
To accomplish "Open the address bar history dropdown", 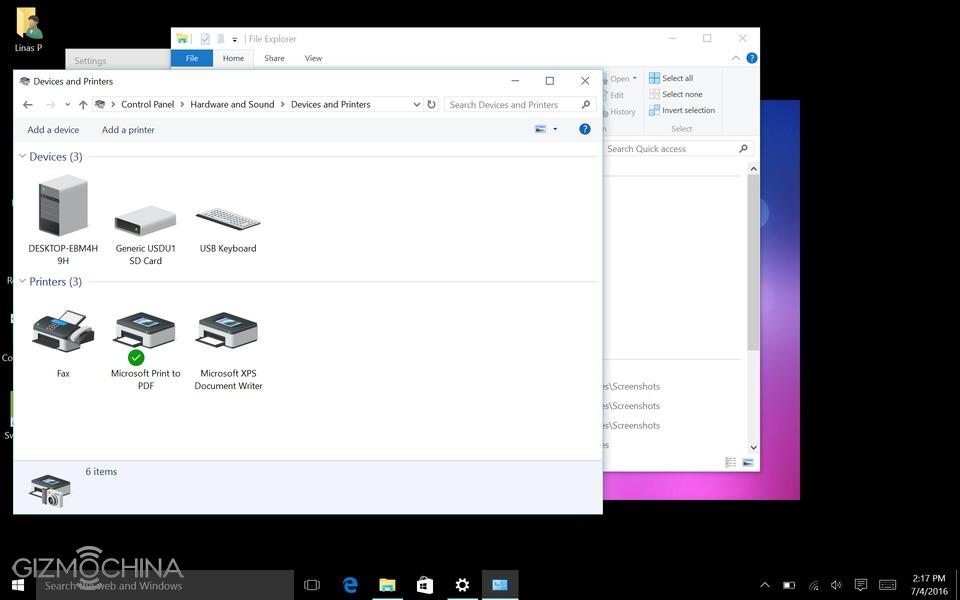I will coord(417,104).
